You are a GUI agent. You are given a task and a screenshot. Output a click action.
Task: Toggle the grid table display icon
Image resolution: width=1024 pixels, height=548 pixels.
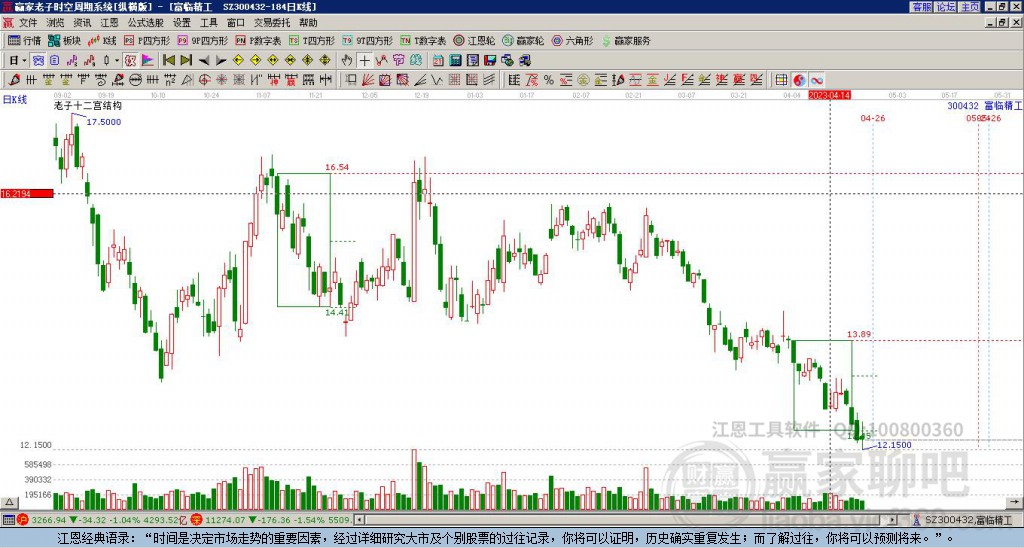pyautogui.click(x=782, y=80)
